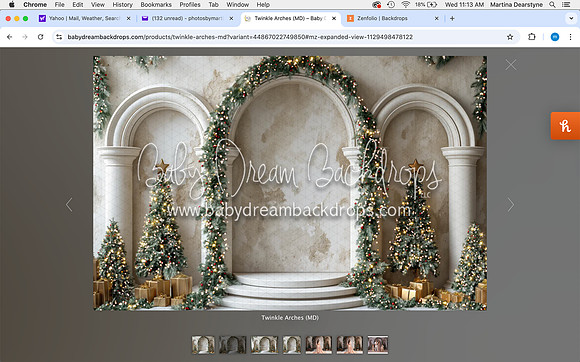Screen dimensions: 580x362
Task: Click the Twinkle Arches (MD) caption text
Action: pos(290,318)
